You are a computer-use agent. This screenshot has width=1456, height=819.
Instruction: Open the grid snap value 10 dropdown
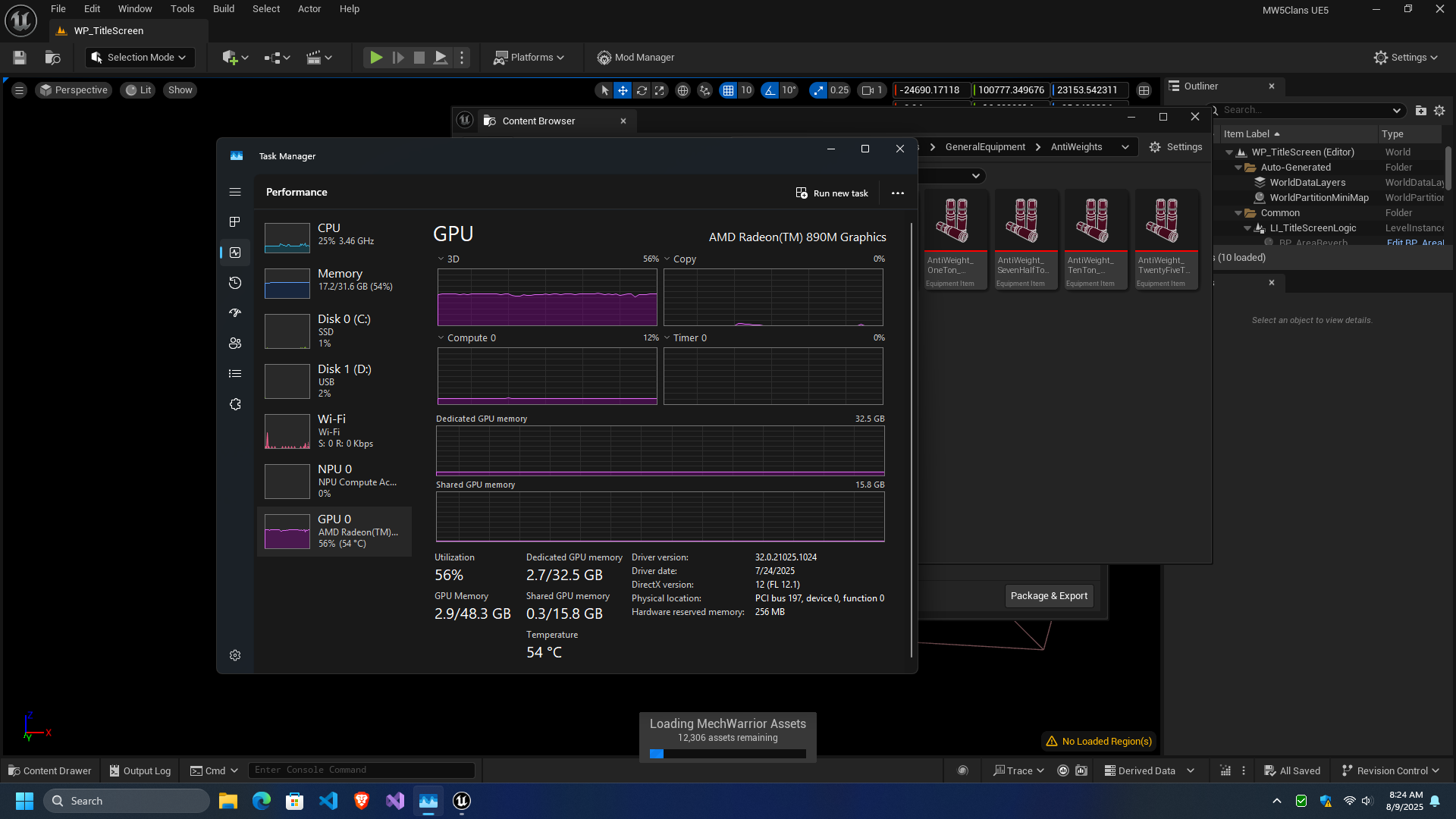[x=746, y=90]
